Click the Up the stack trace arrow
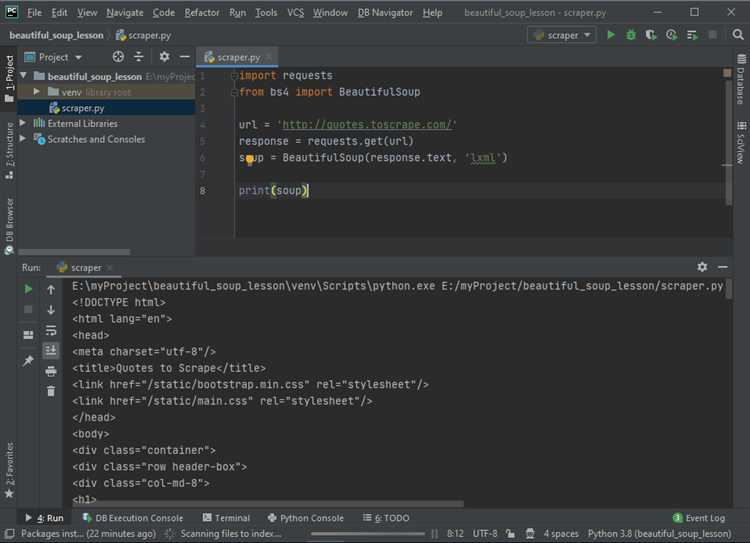Image resolution: width=750 pixels, height=543 pixels. click(51, 290)
